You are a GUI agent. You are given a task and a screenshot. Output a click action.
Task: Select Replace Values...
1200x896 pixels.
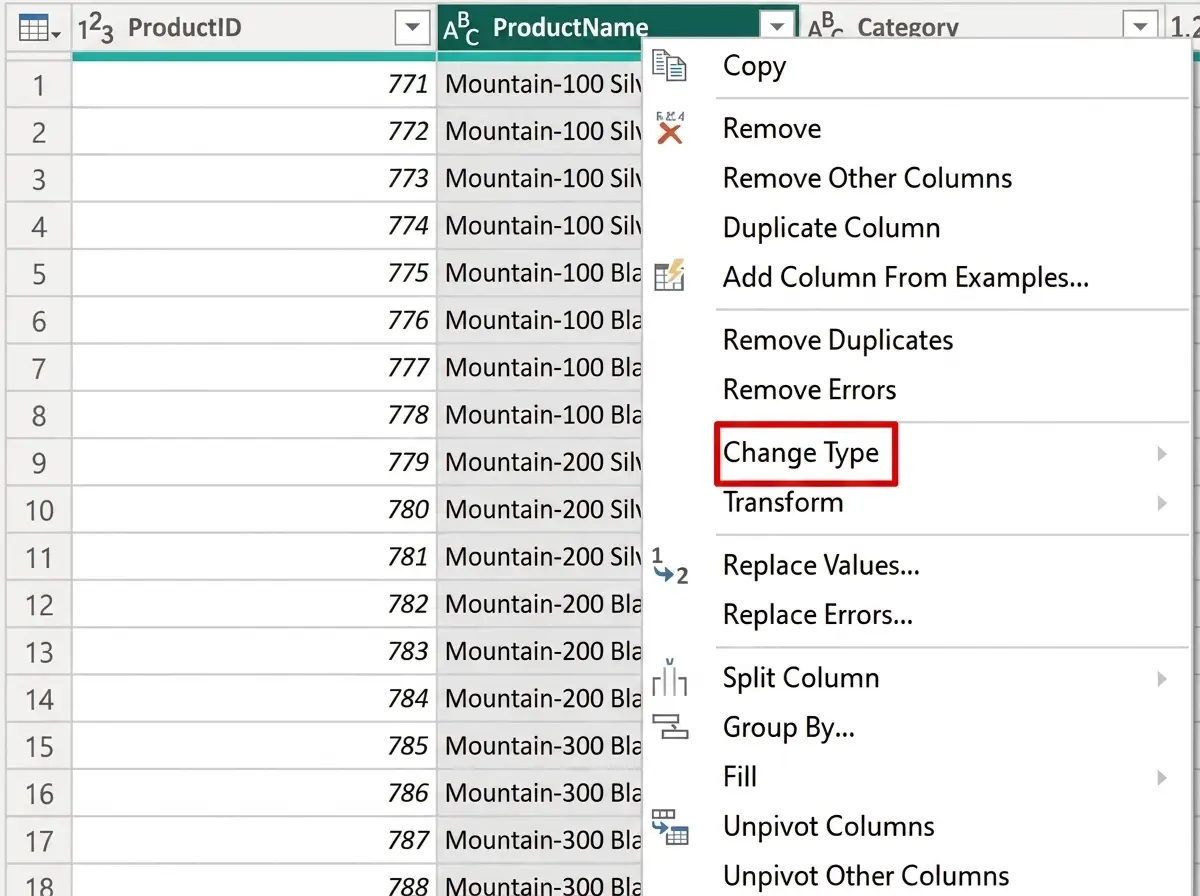point(821,566)
